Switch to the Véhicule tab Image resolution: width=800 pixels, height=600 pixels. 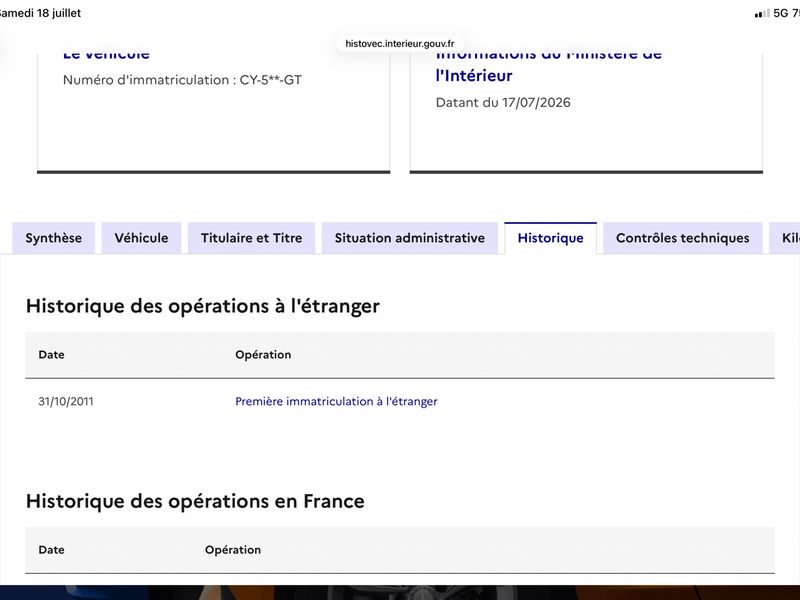(141, 238)
